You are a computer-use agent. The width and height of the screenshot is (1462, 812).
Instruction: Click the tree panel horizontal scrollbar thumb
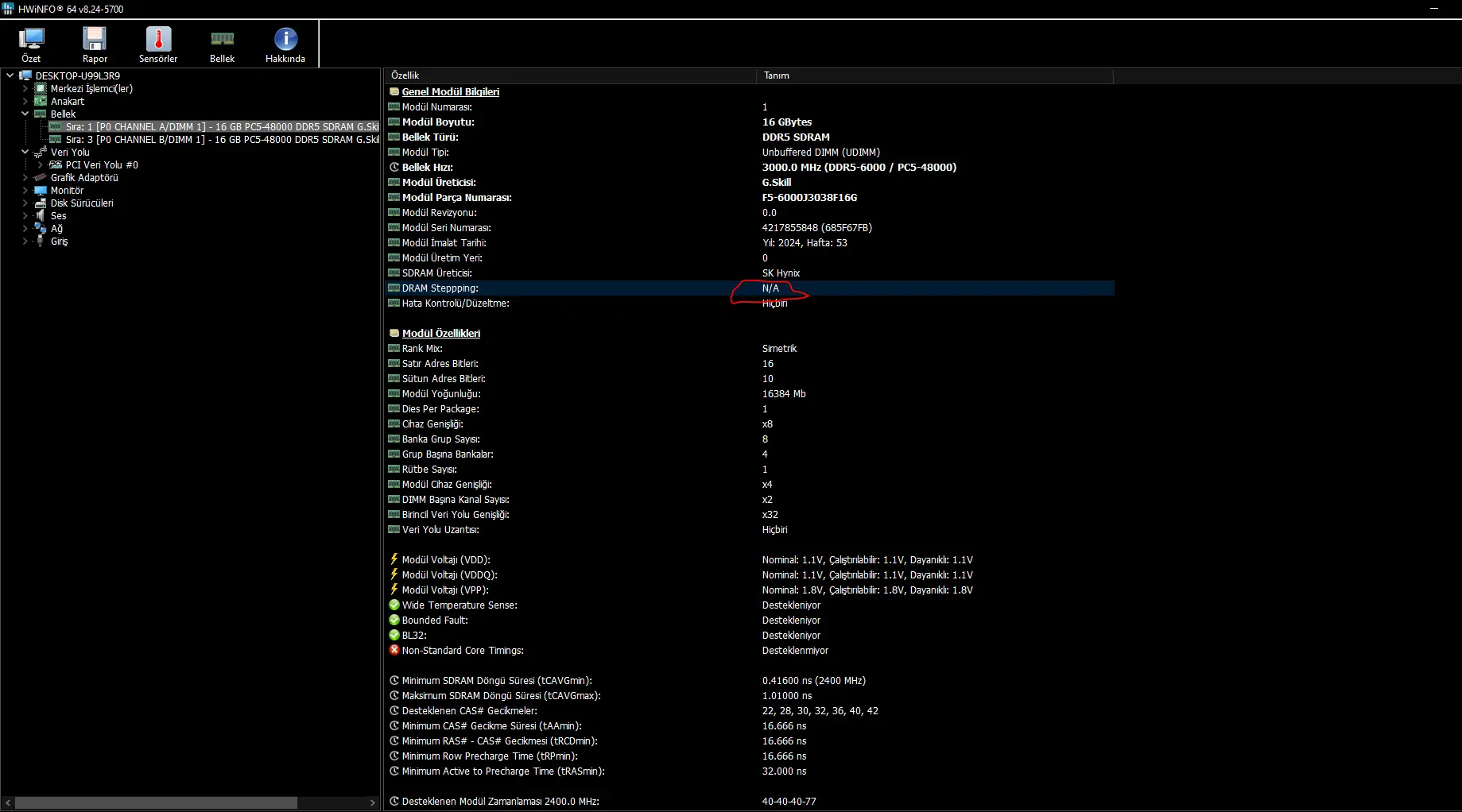[156, 802]
